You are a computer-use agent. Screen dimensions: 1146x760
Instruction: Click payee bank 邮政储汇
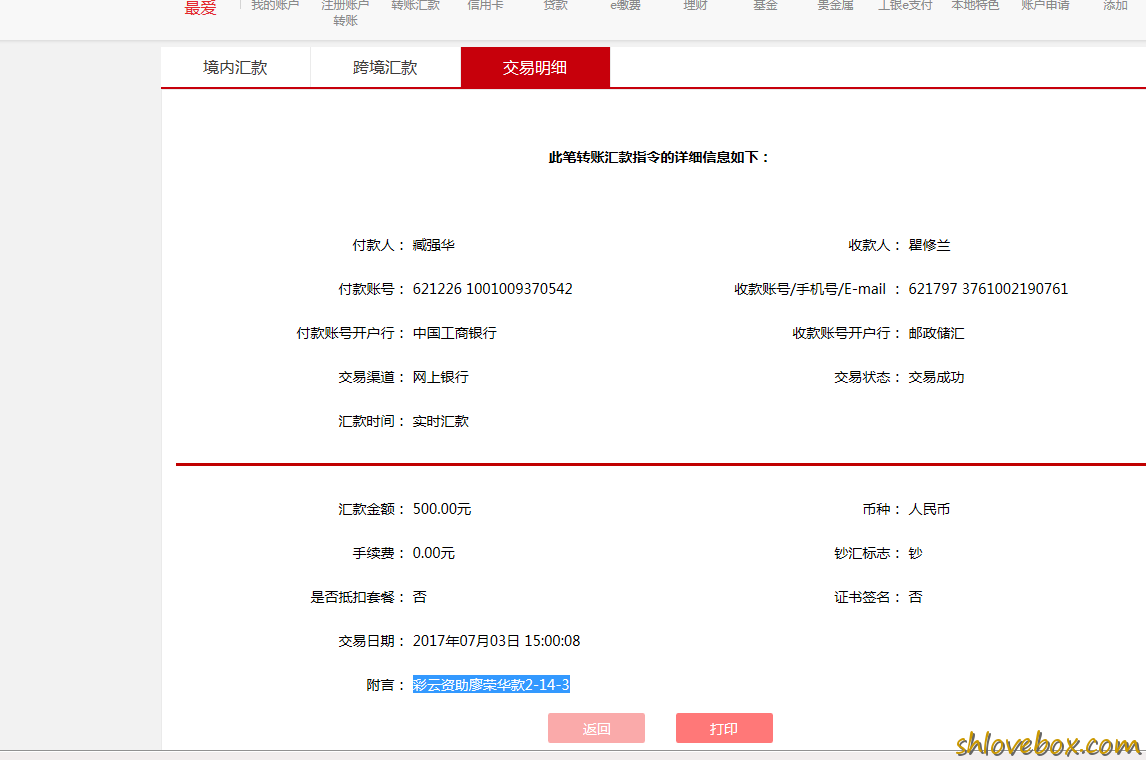pyautogui.click(x=936, y=333)
